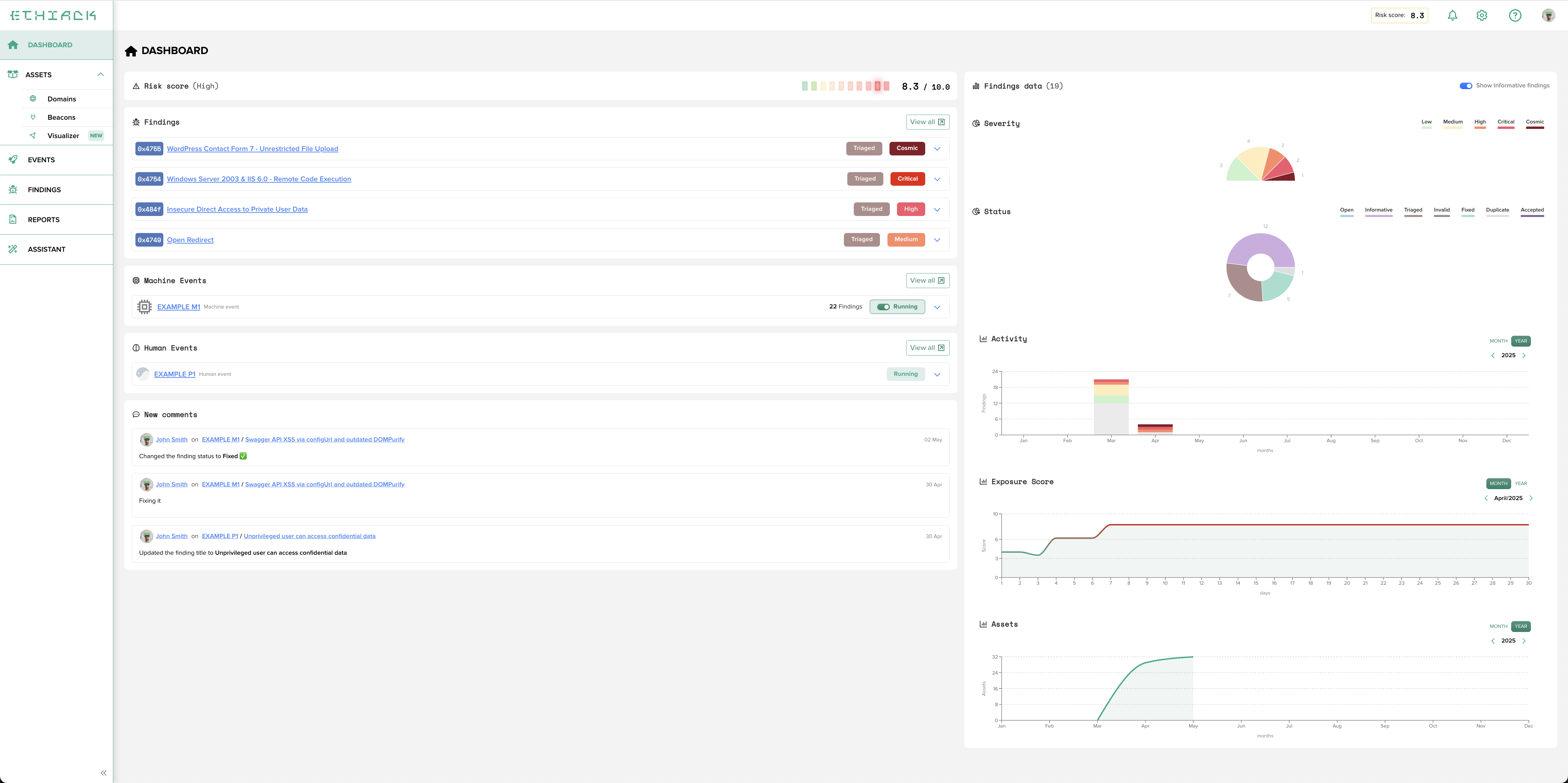Expand the WordPress Contact Form 7 finding
This screenshot has height=783, width=1568.
point(937,148)
